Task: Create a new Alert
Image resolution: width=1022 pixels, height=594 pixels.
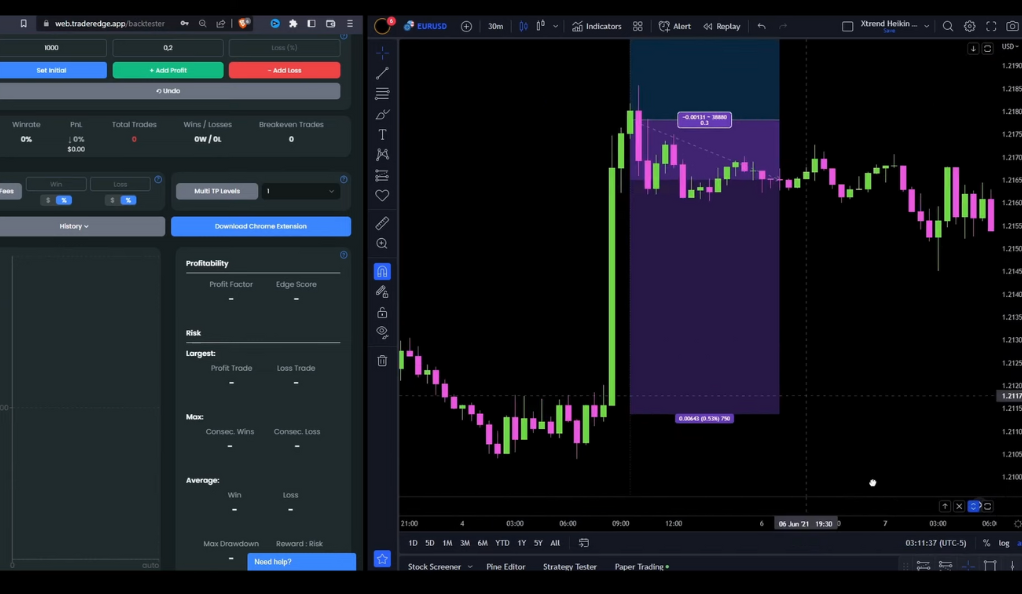Action: point(675,26)
